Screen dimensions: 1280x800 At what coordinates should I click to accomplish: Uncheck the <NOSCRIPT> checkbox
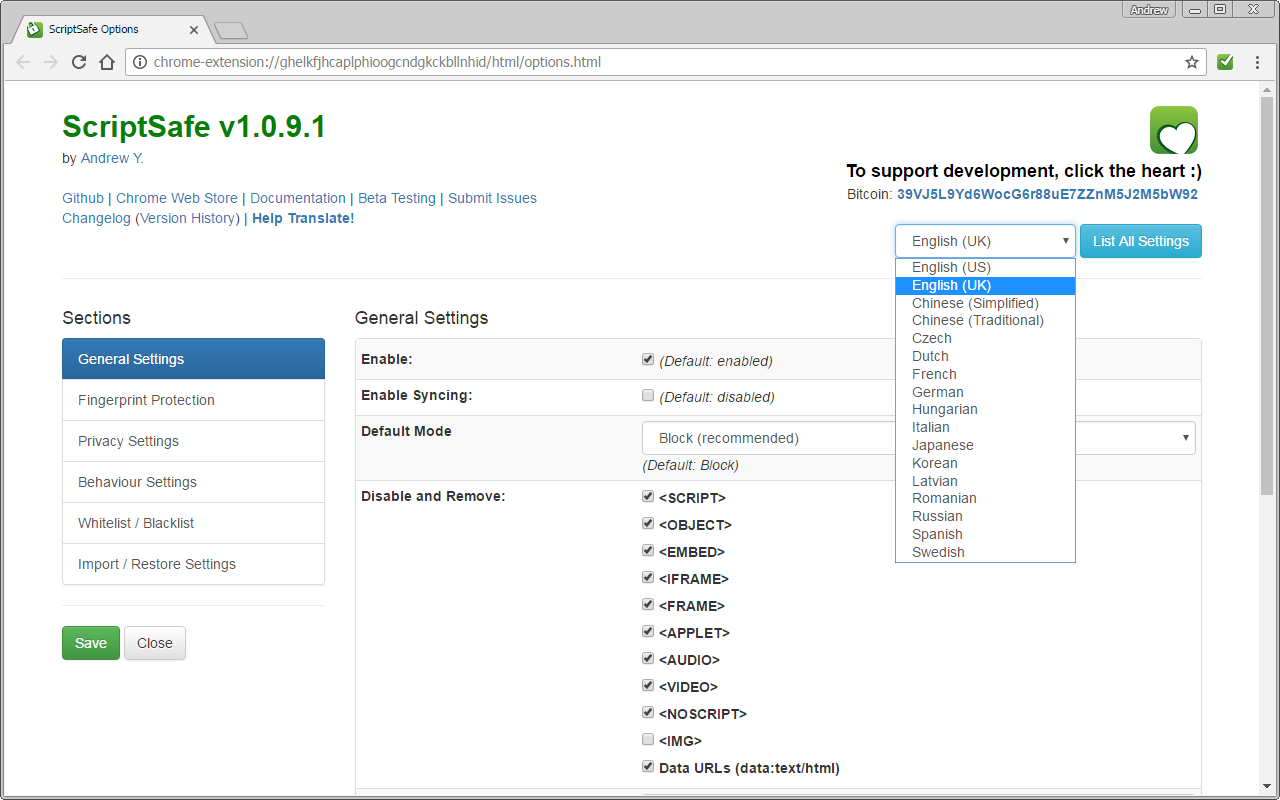[648, 713]
